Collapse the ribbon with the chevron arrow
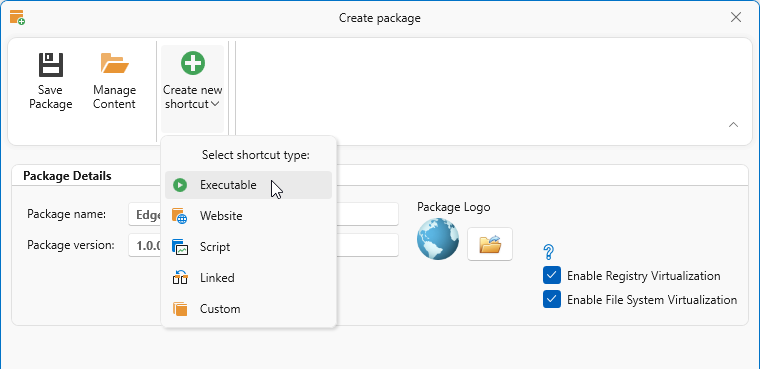 [733, 125]
